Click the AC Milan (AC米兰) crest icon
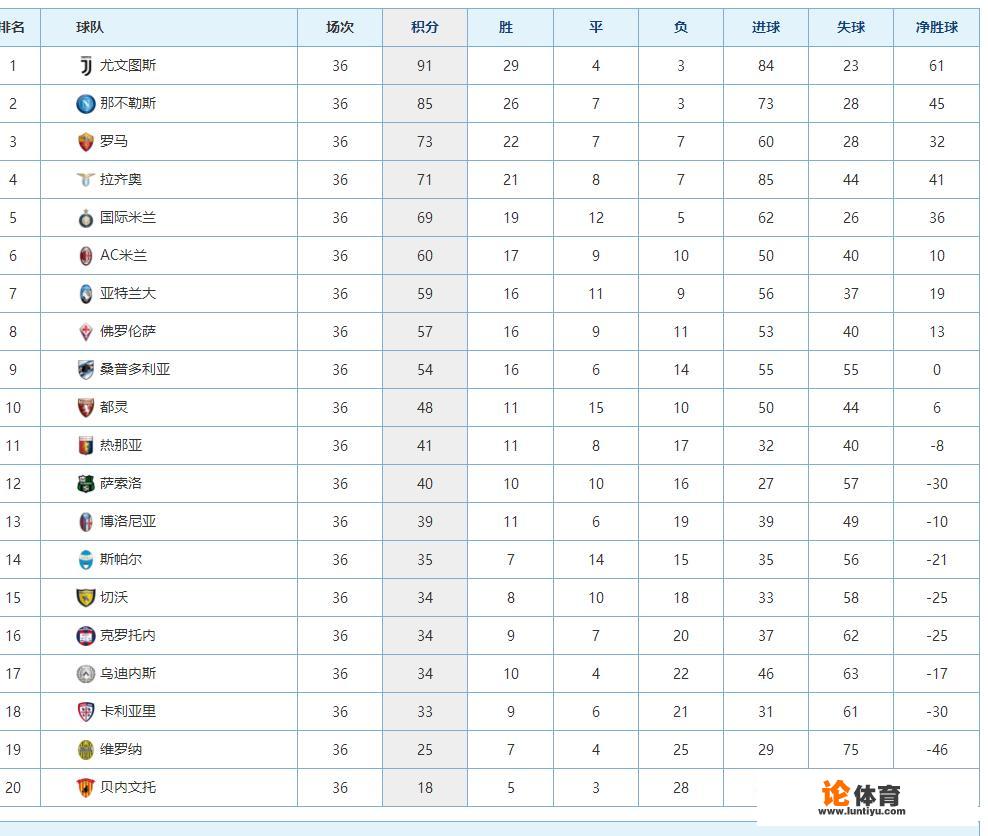The image size is (988, 836). [86, 256]
